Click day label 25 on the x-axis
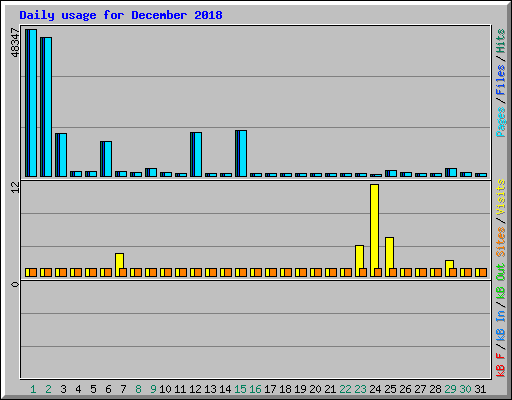 [390, 389]
